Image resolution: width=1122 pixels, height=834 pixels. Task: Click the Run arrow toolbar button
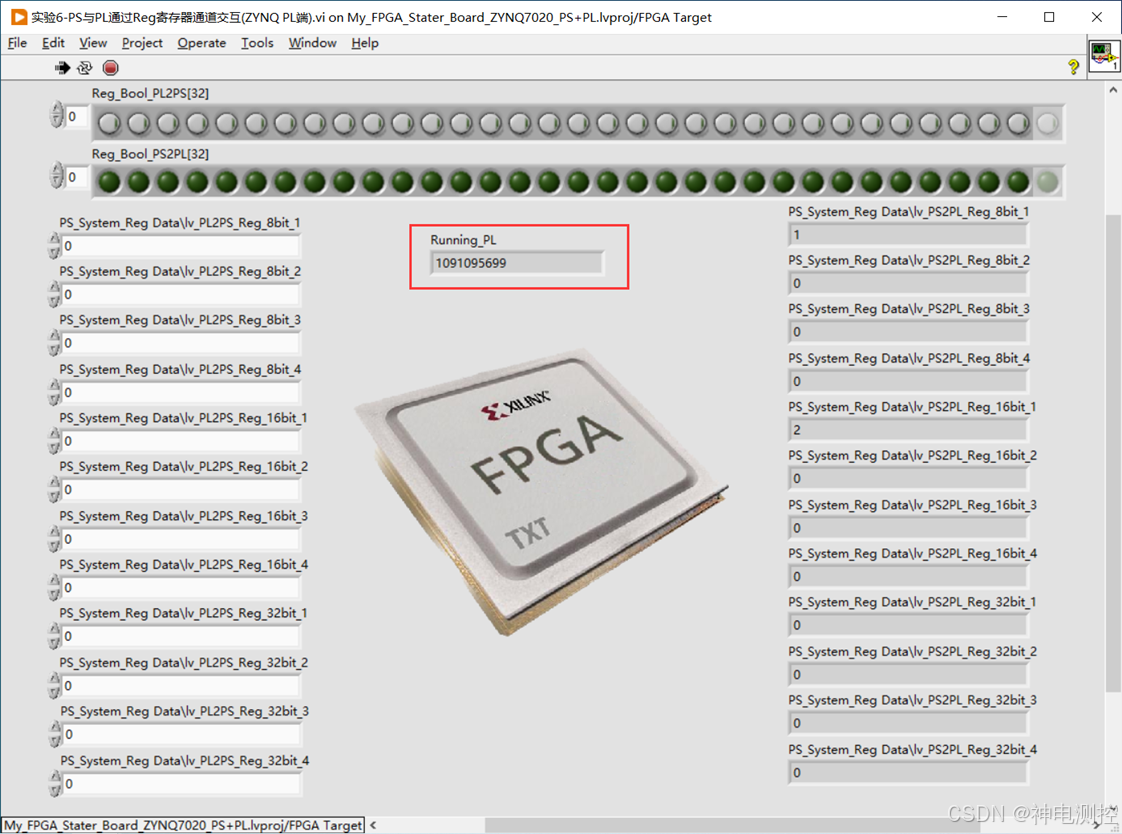point(62,68)
